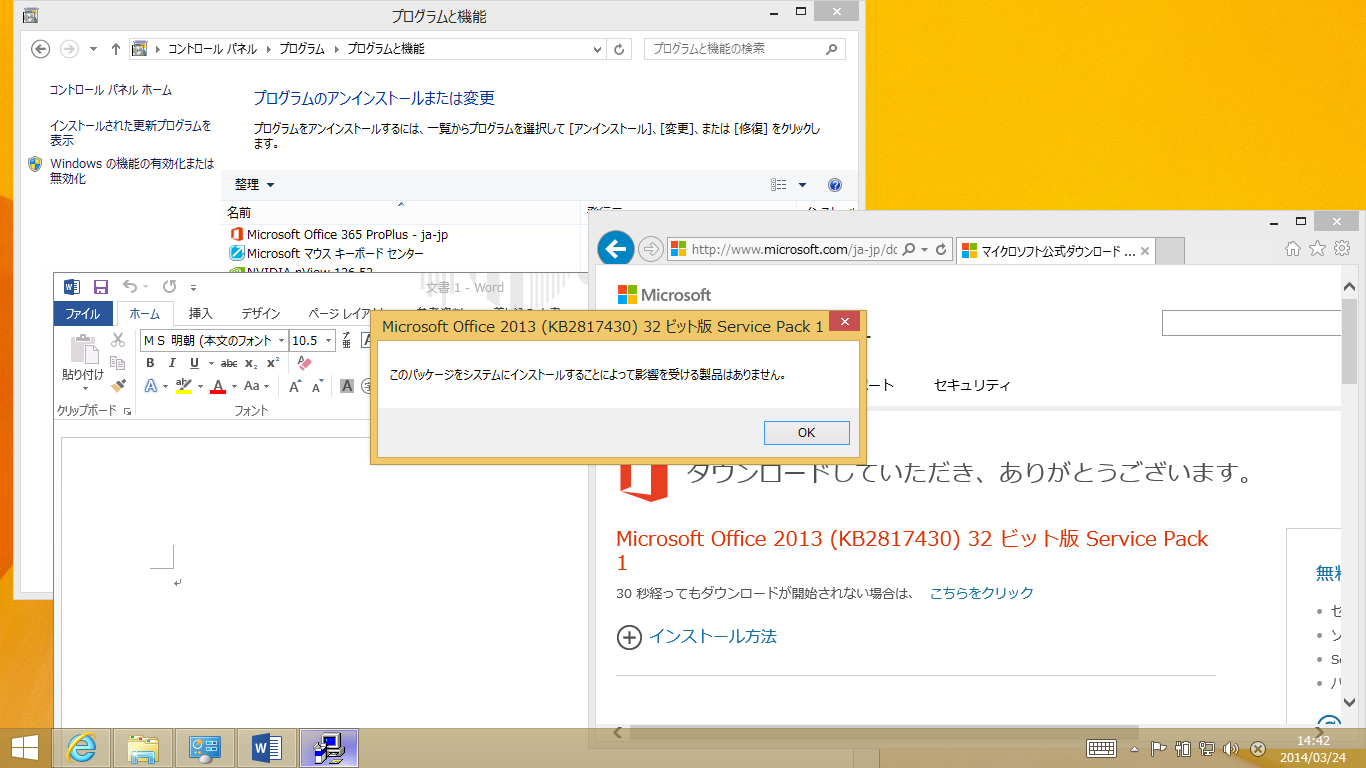Click the help question mark icon

(835, 185)
